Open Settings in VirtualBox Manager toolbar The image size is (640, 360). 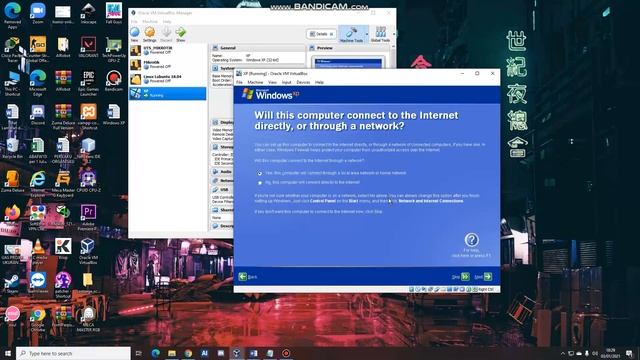click(149, 34)
